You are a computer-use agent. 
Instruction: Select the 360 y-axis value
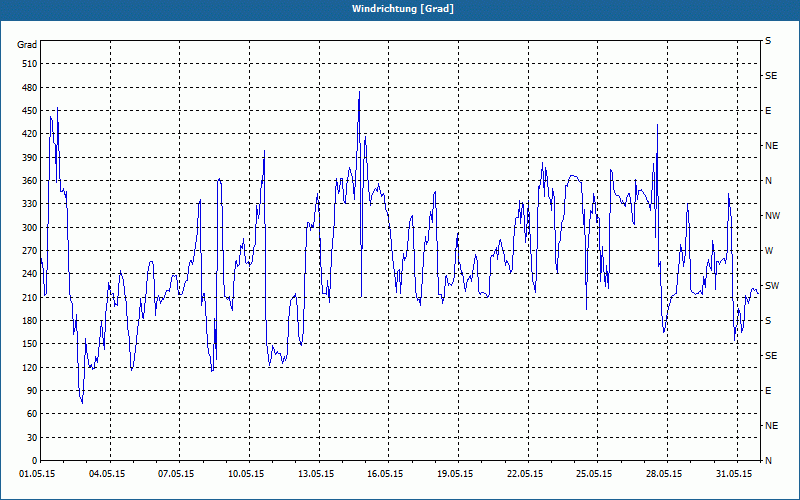(29, 181)
